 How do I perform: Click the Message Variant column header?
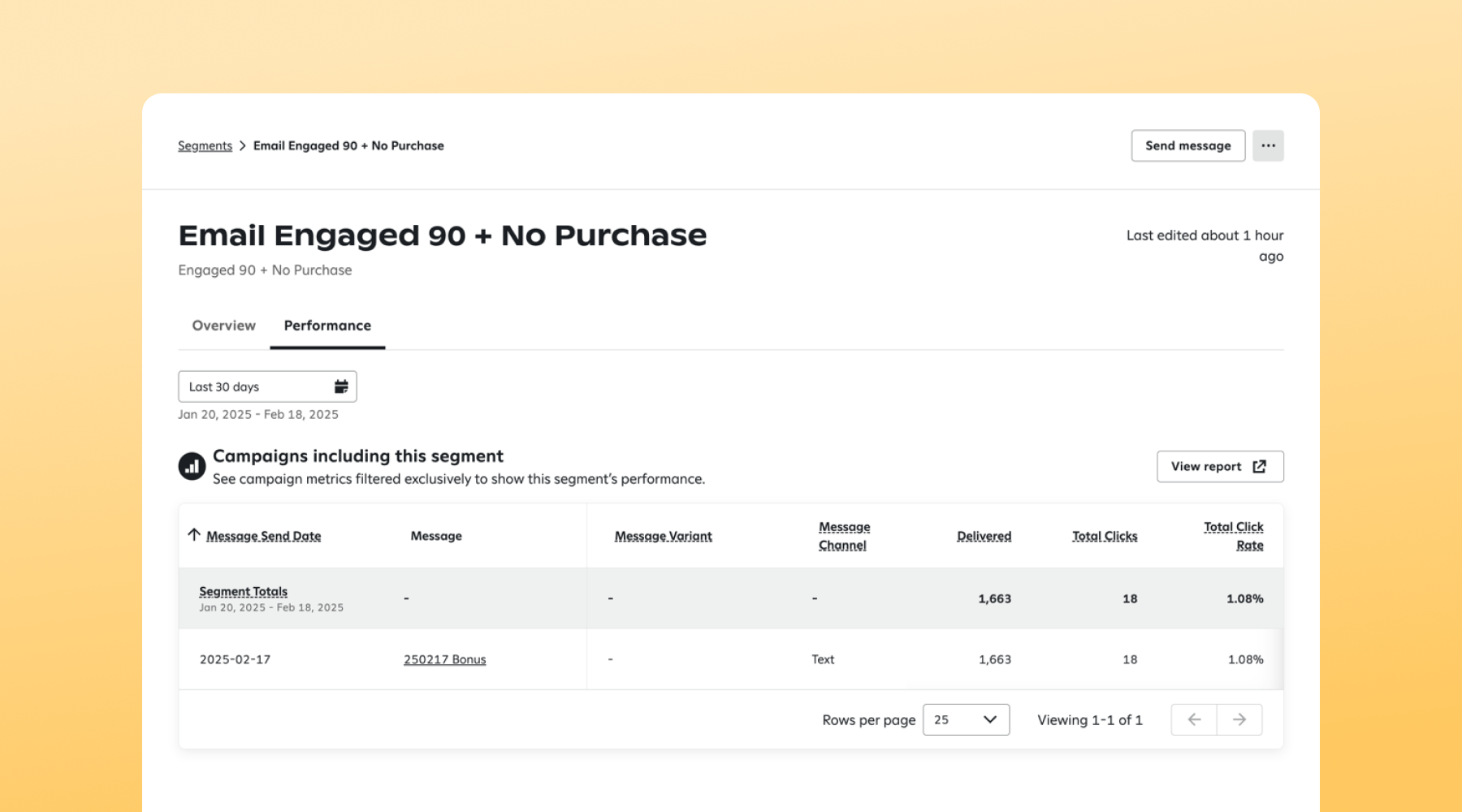pos(663,536)
